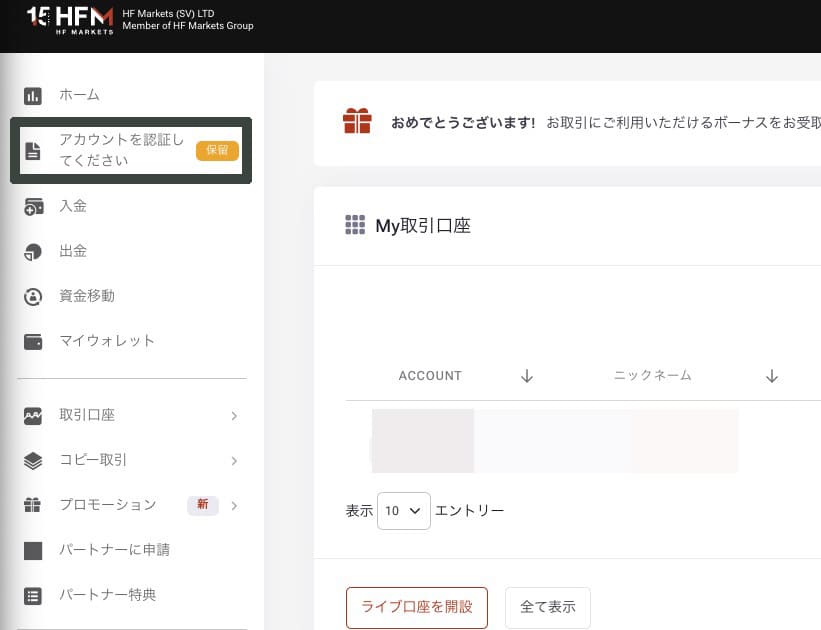This screenshot has width=821, height=630.
Task: Click the gift icon beside おめでとうございます message
Action: point(357,121)
